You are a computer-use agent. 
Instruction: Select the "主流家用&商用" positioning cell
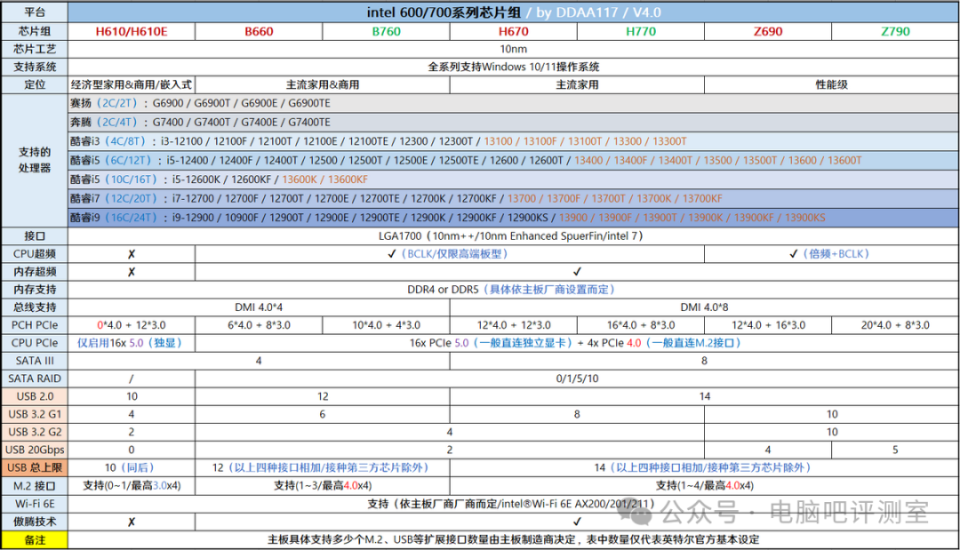click(x=323, y=85)
